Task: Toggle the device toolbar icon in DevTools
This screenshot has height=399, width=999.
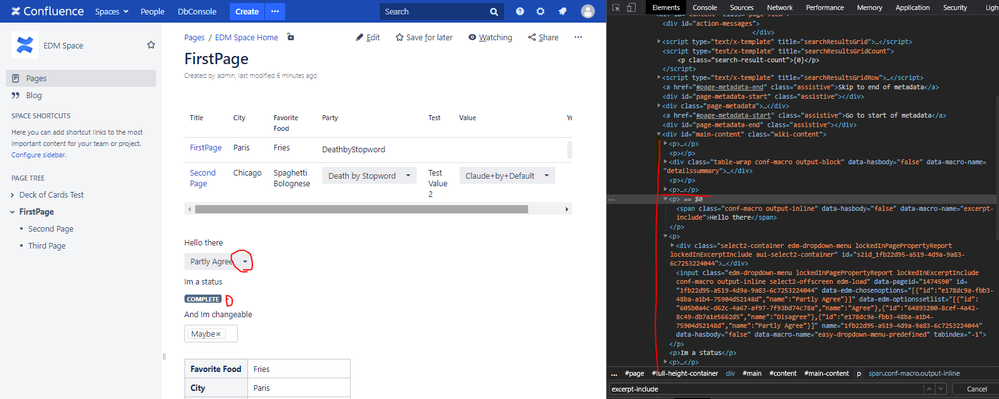Action: (631, 8)
